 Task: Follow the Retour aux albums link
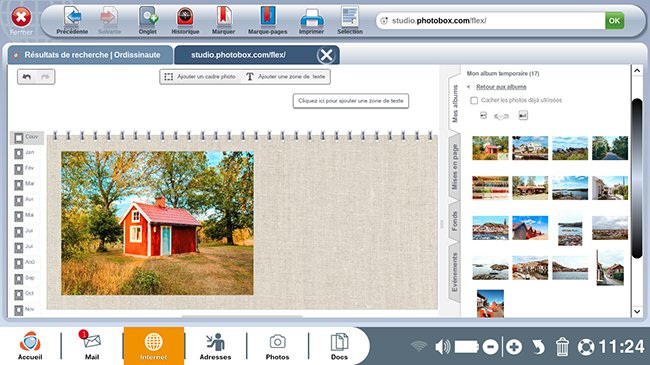(x=501, y=87)
